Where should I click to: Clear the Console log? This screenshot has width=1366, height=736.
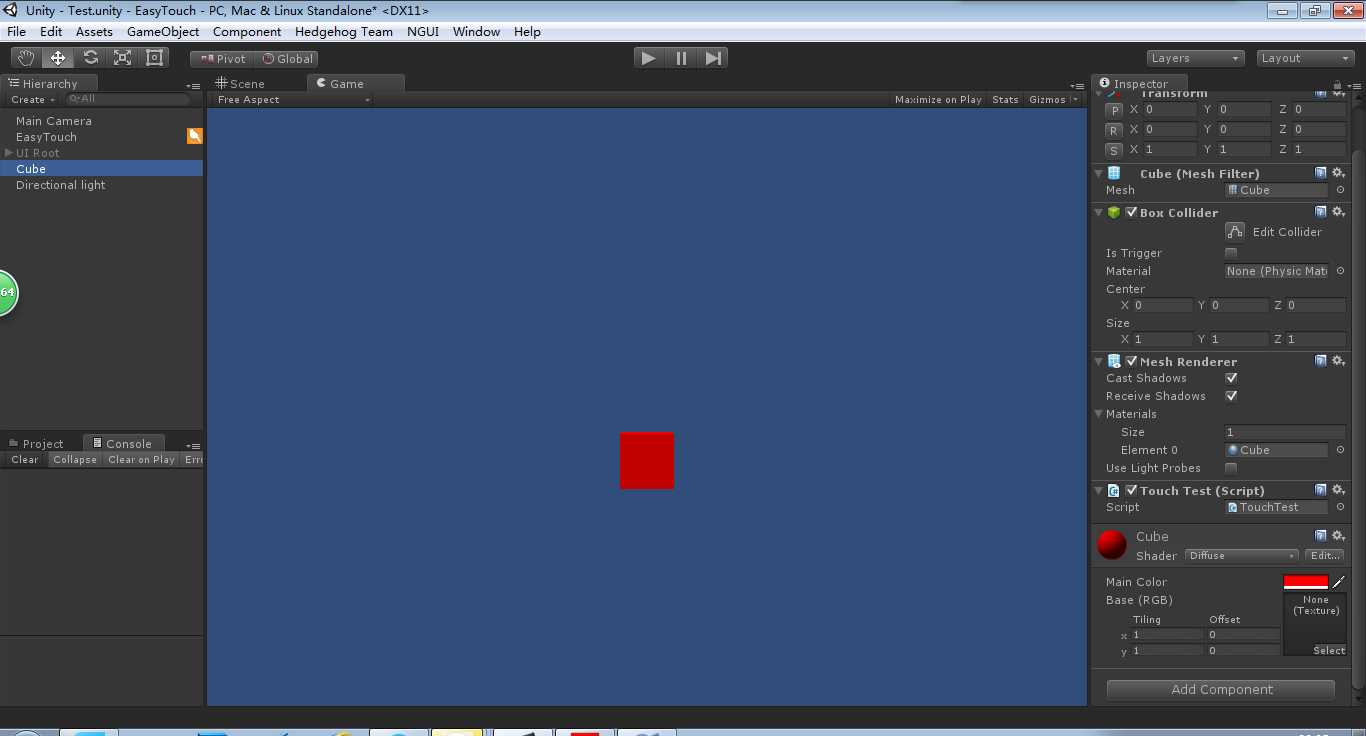[x=25, y=459]
